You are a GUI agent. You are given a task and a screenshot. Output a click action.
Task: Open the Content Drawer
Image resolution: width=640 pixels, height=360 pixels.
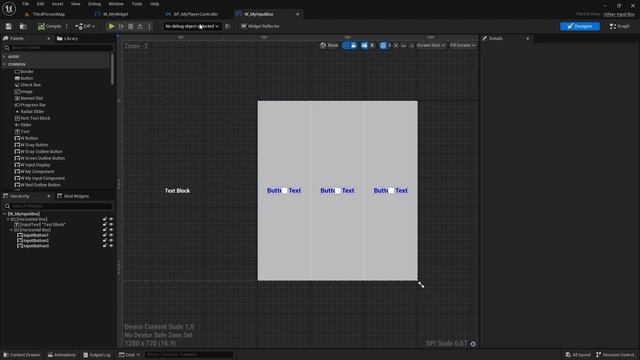(x=22, y=355)
